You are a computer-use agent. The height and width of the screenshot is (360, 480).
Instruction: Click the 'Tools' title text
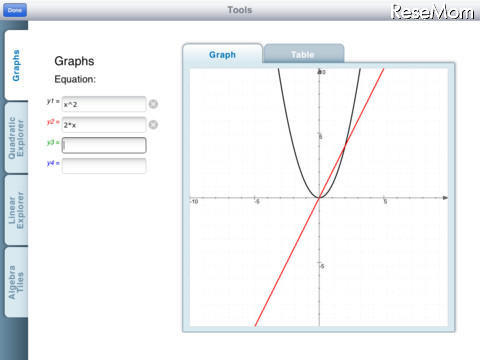(240, 10)
